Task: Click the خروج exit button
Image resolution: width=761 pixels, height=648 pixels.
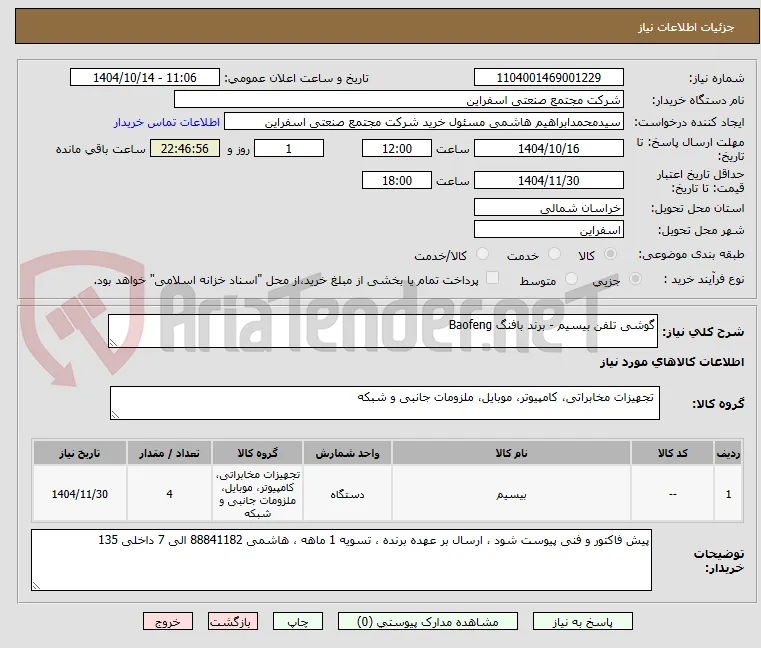Action: coord(168,622)
